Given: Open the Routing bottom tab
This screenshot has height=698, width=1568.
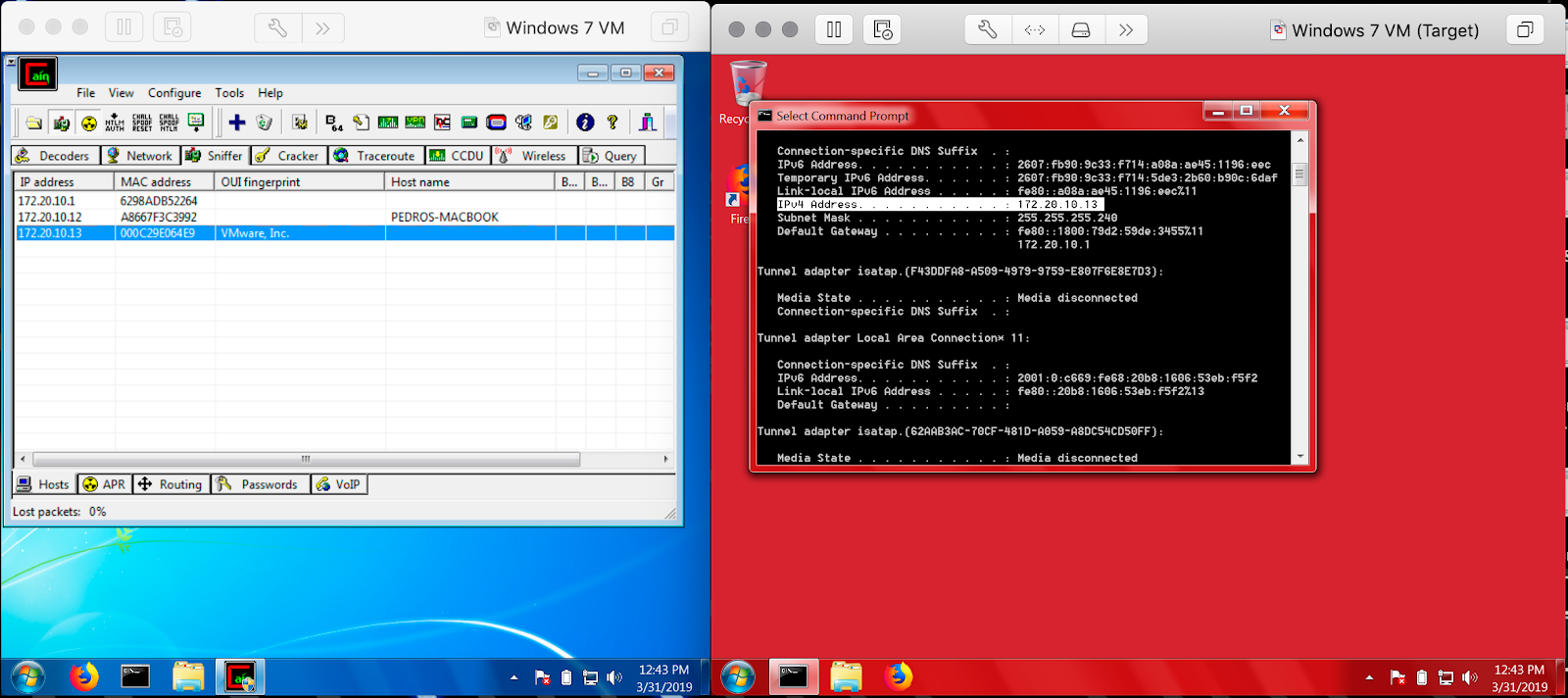Looking at the screenshot, I should click(171, 484).
